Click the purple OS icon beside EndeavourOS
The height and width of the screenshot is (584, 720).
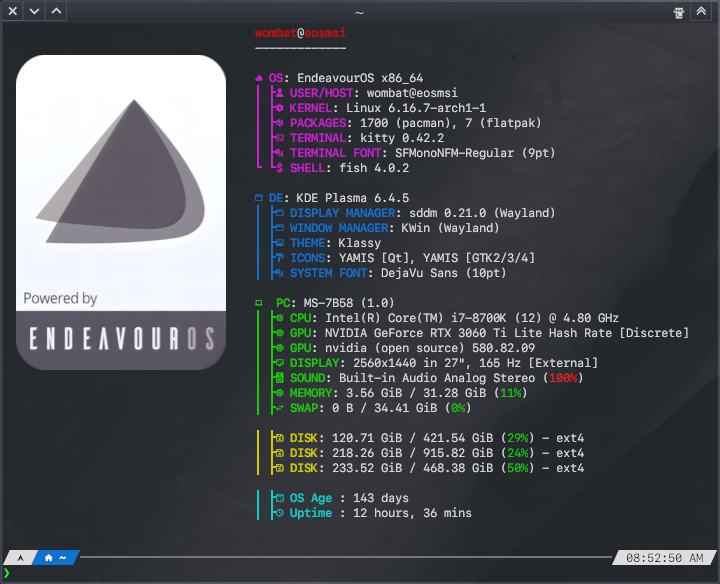click(x=259, y=77)
